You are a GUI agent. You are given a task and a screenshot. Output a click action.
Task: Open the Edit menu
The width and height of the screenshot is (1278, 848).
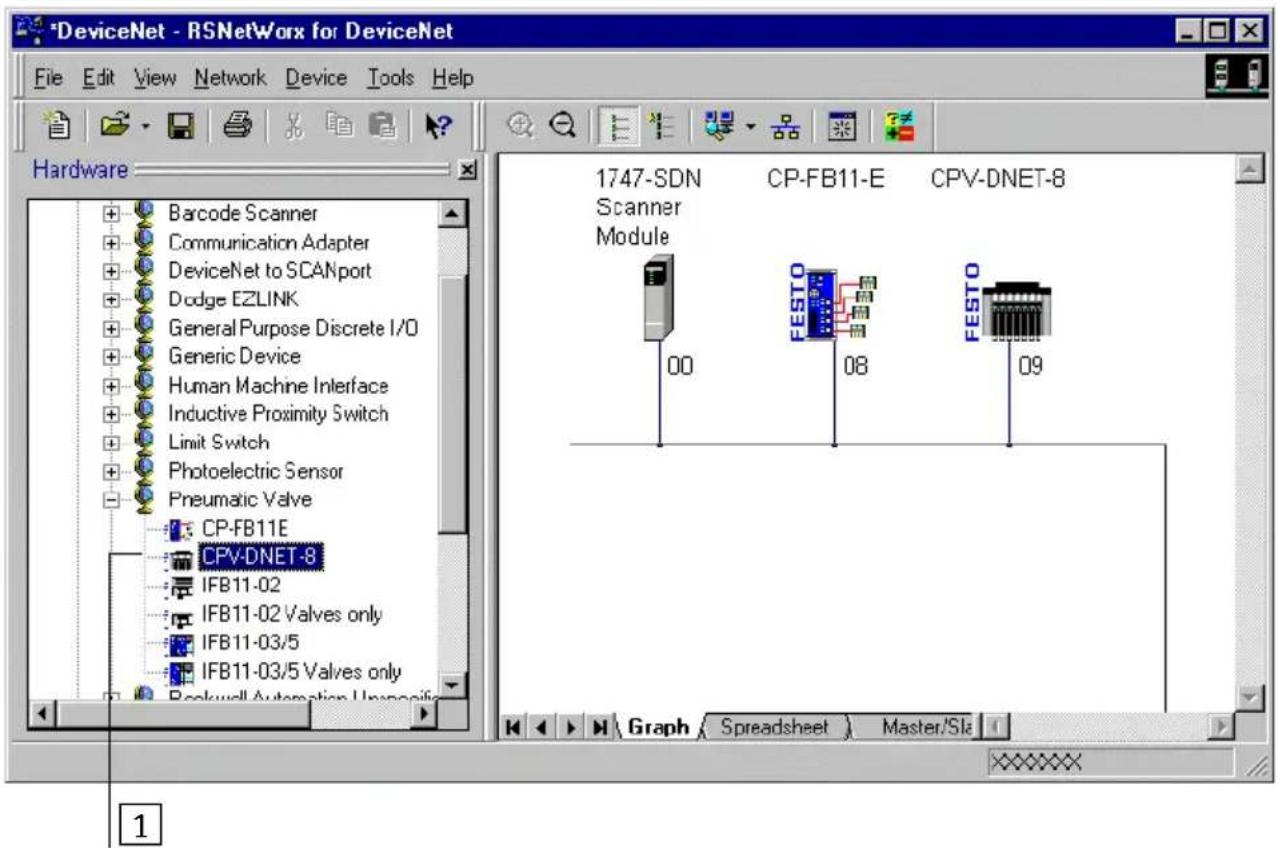point(98,77)
